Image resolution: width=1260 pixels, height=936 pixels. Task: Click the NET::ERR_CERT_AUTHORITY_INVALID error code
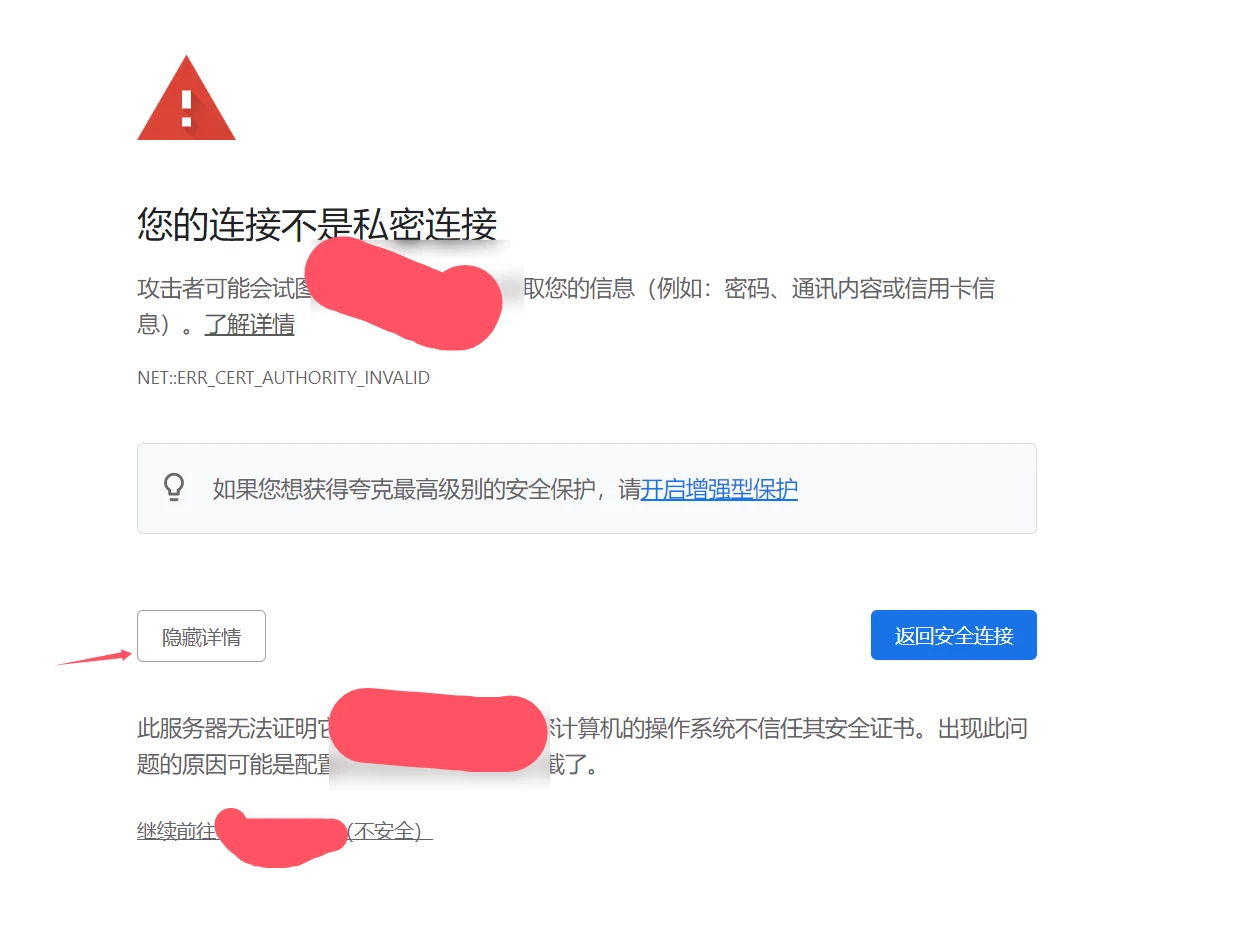[283, 378]
